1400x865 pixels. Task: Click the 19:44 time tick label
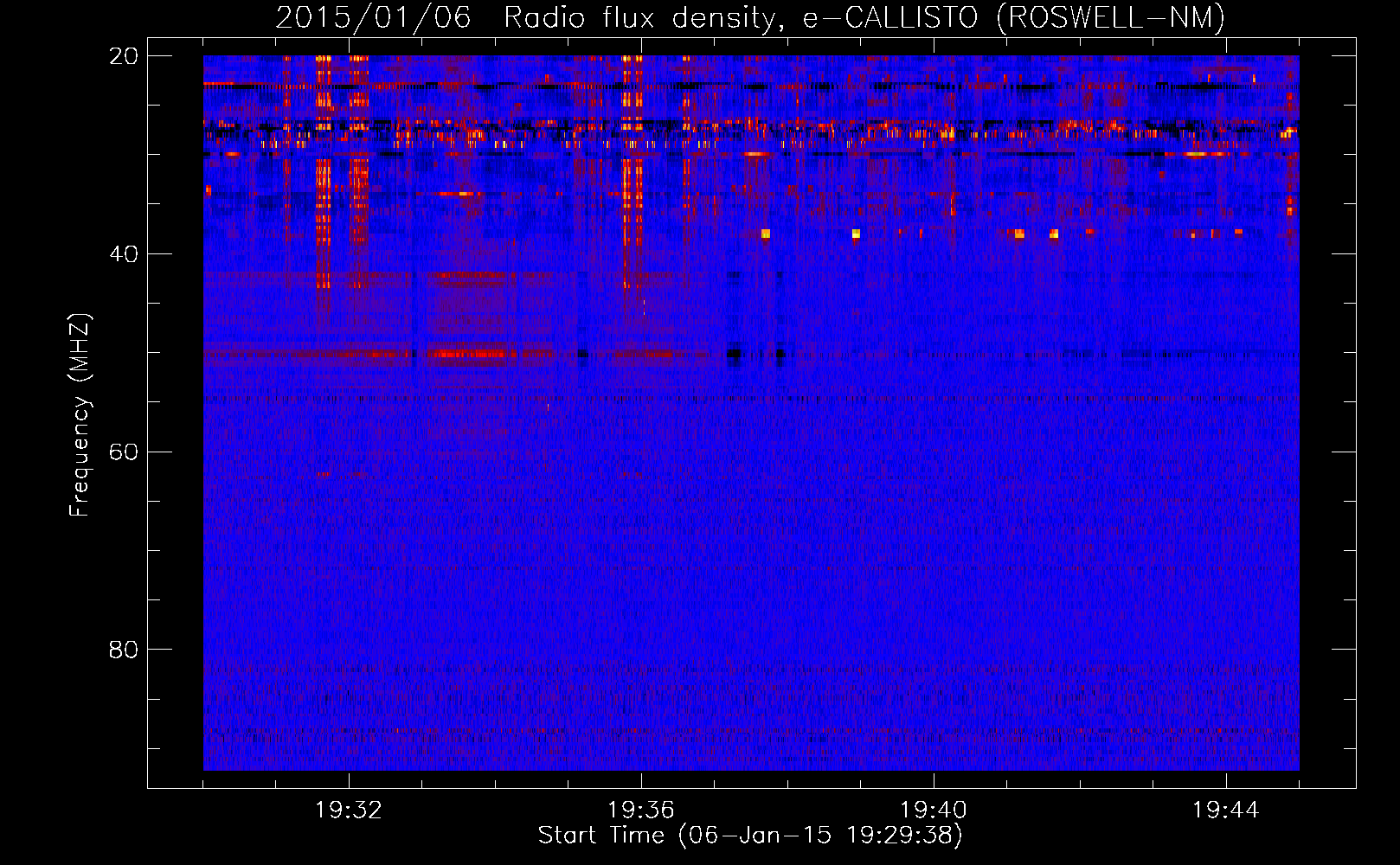pyautogui.click(x=1226, y=811)
